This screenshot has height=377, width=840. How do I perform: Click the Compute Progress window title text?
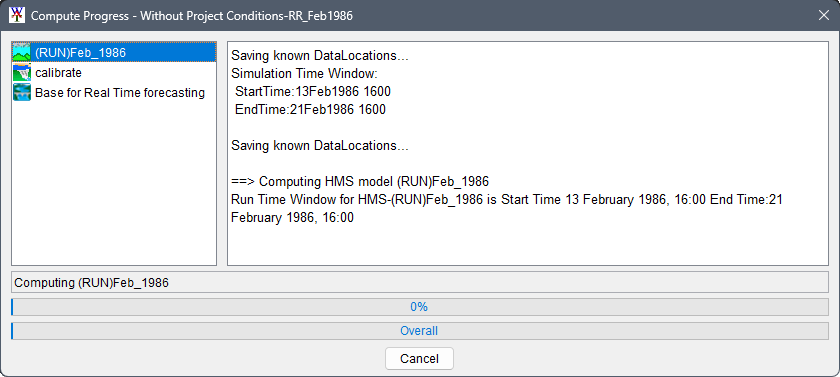pos(192,16)
